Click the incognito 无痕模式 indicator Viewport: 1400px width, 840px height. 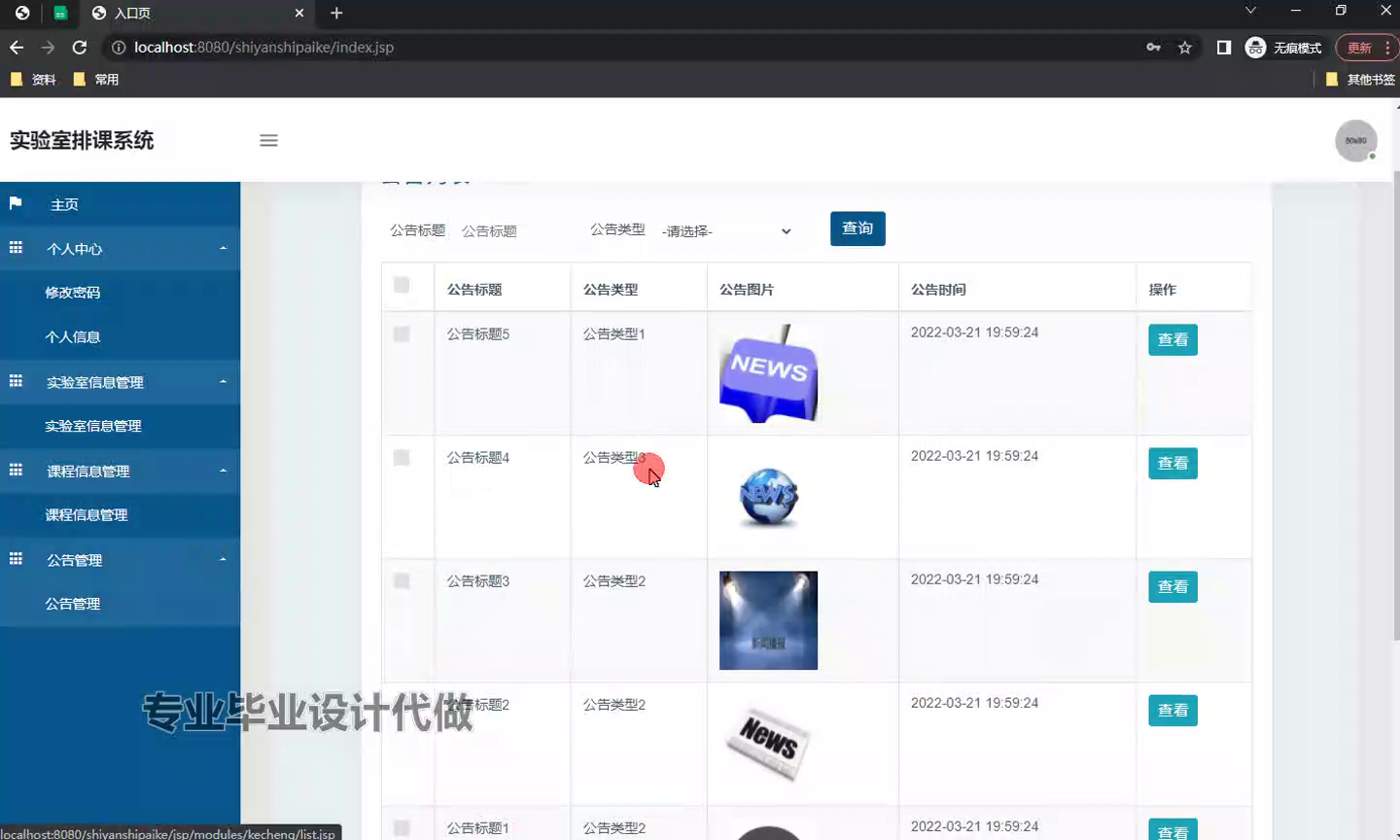coord(1283,47)
